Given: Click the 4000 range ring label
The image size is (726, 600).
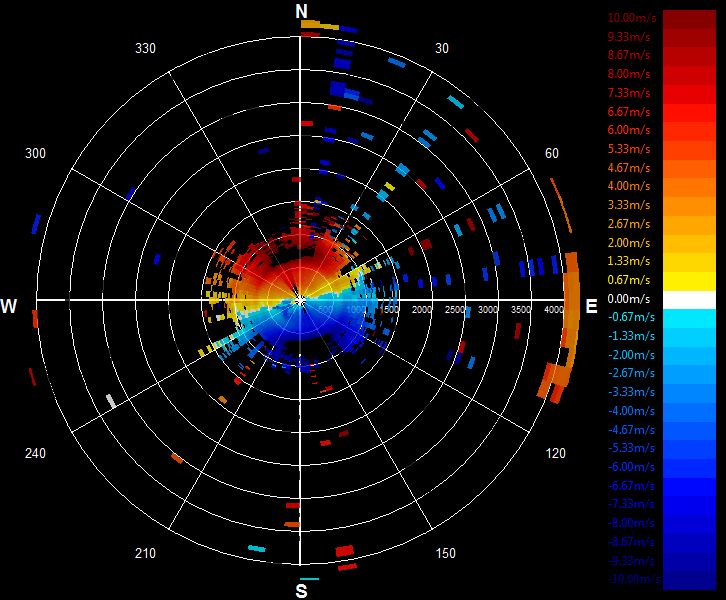Looking at the screenshot, I should click(554, 309).
